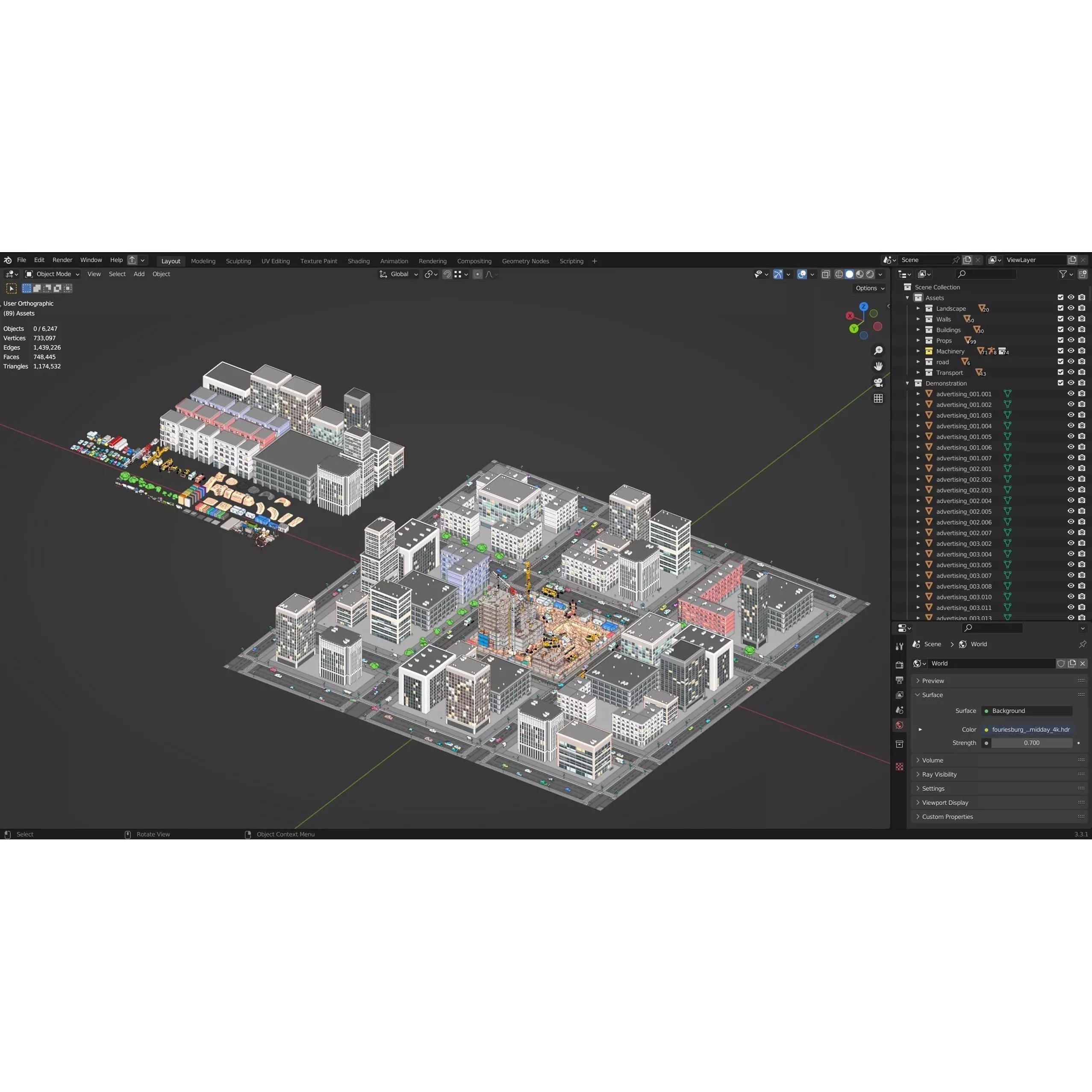Select the Solid viewport shading icon
This screenshot has height=1092, width=1092.
coord(849,274)
